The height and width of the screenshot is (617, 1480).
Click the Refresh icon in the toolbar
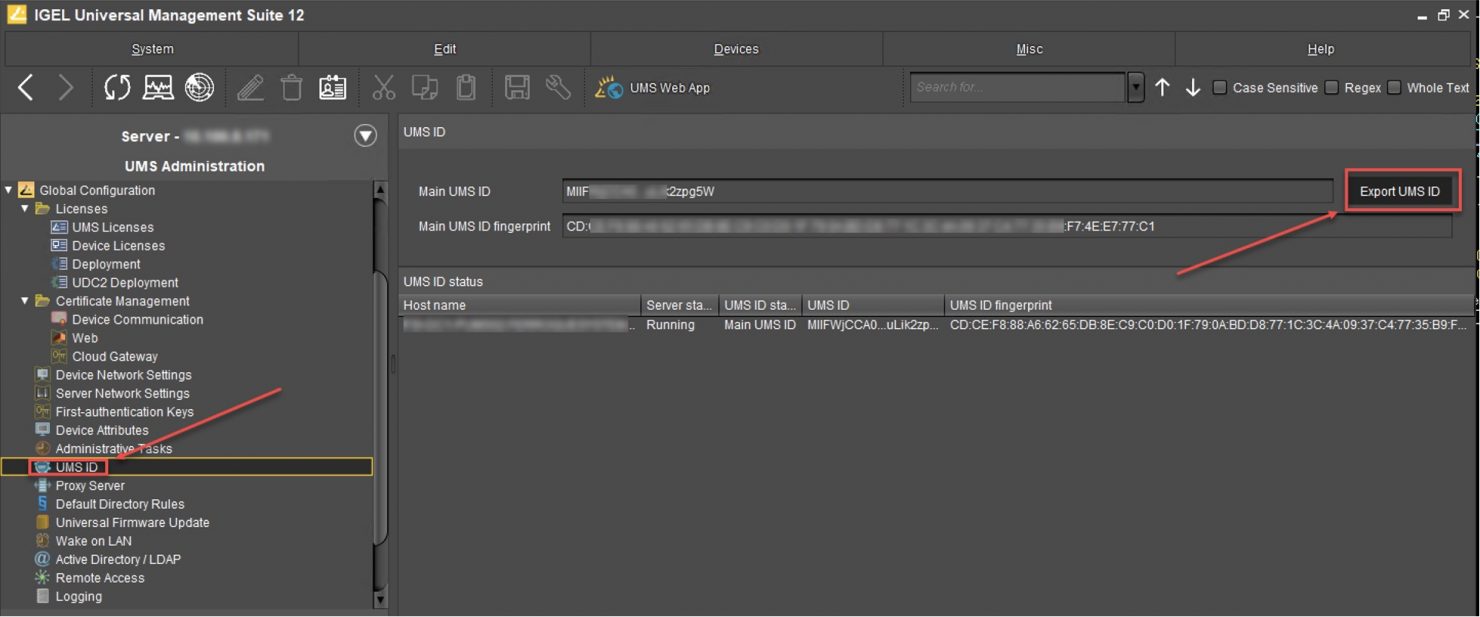click(x=116, y=87)
